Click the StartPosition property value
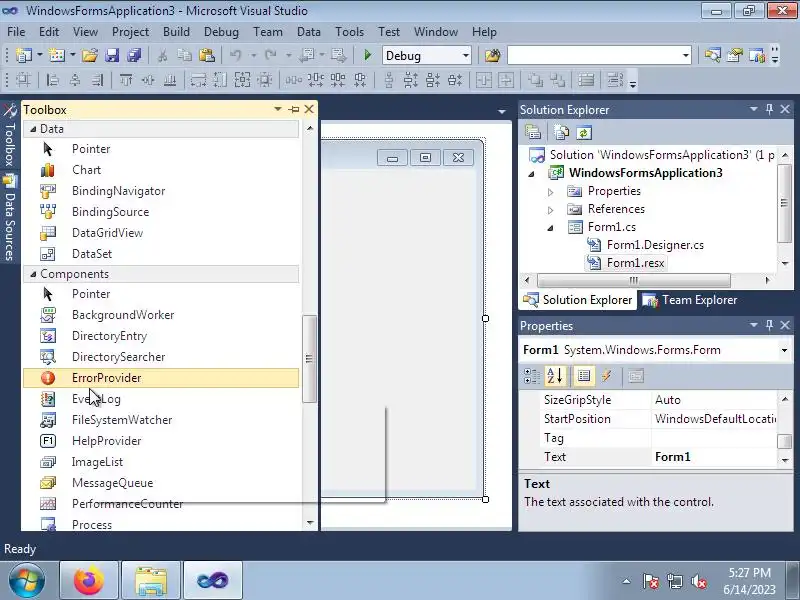Screen dimensions: 800x600 (714, 419)
